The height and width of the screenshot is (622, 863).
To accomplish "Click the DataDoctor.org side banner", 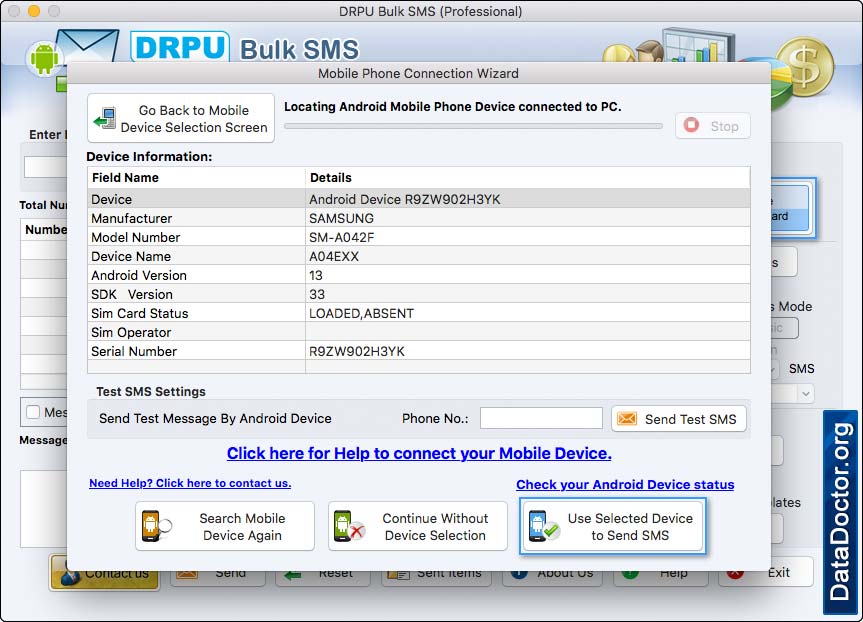I will (x=840, y=512).
